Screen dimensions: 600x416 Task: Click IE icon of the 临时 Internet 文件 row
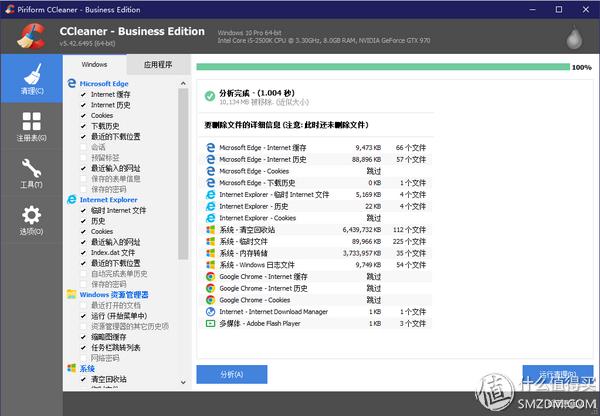pyautogui.click(x=210, y=194)
